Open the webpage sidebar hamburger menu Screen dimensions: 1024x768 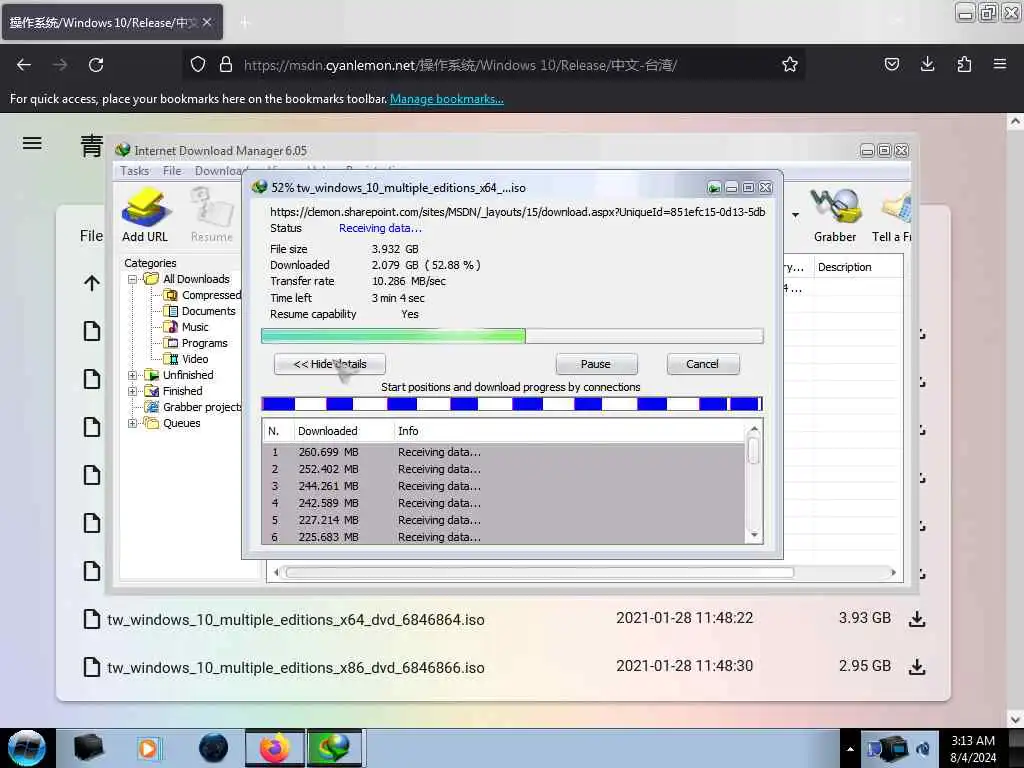[32, 143]
